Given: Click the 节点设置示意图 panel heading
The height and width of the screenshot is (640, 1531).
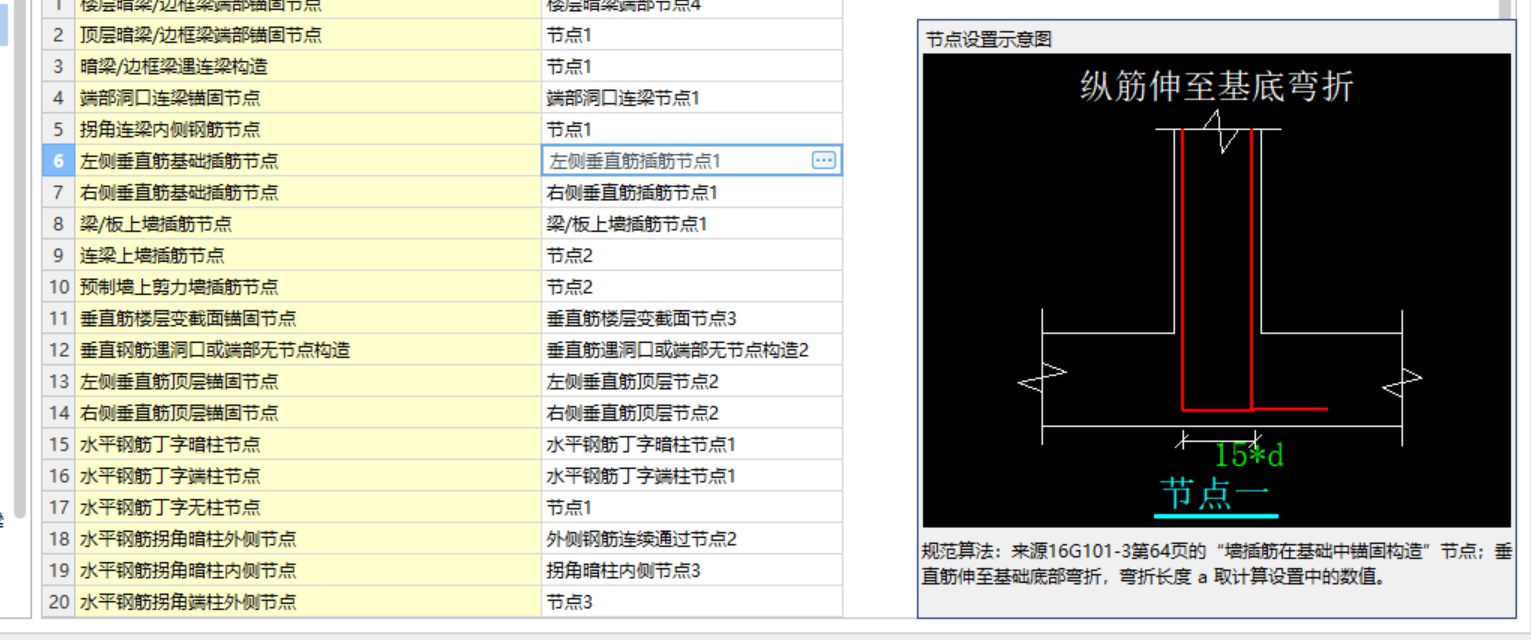Looking at the screenshot, I should 989,40.
